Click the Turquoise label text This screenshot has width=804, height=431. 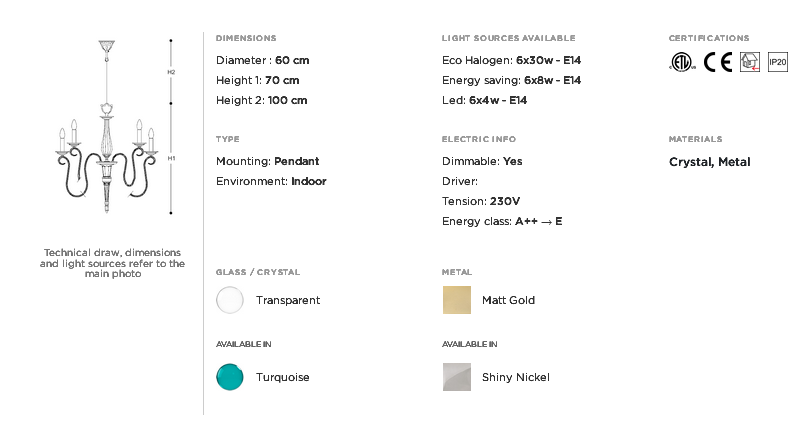point(283,377)
